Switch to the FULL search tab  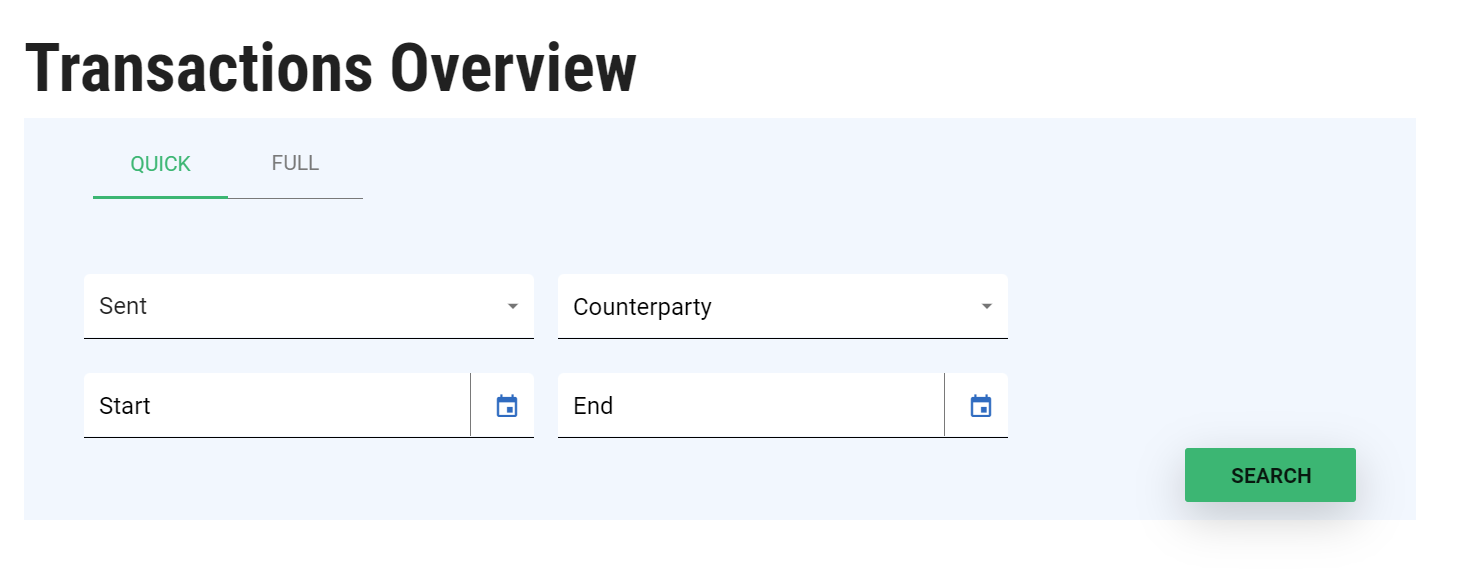(295, 163)
